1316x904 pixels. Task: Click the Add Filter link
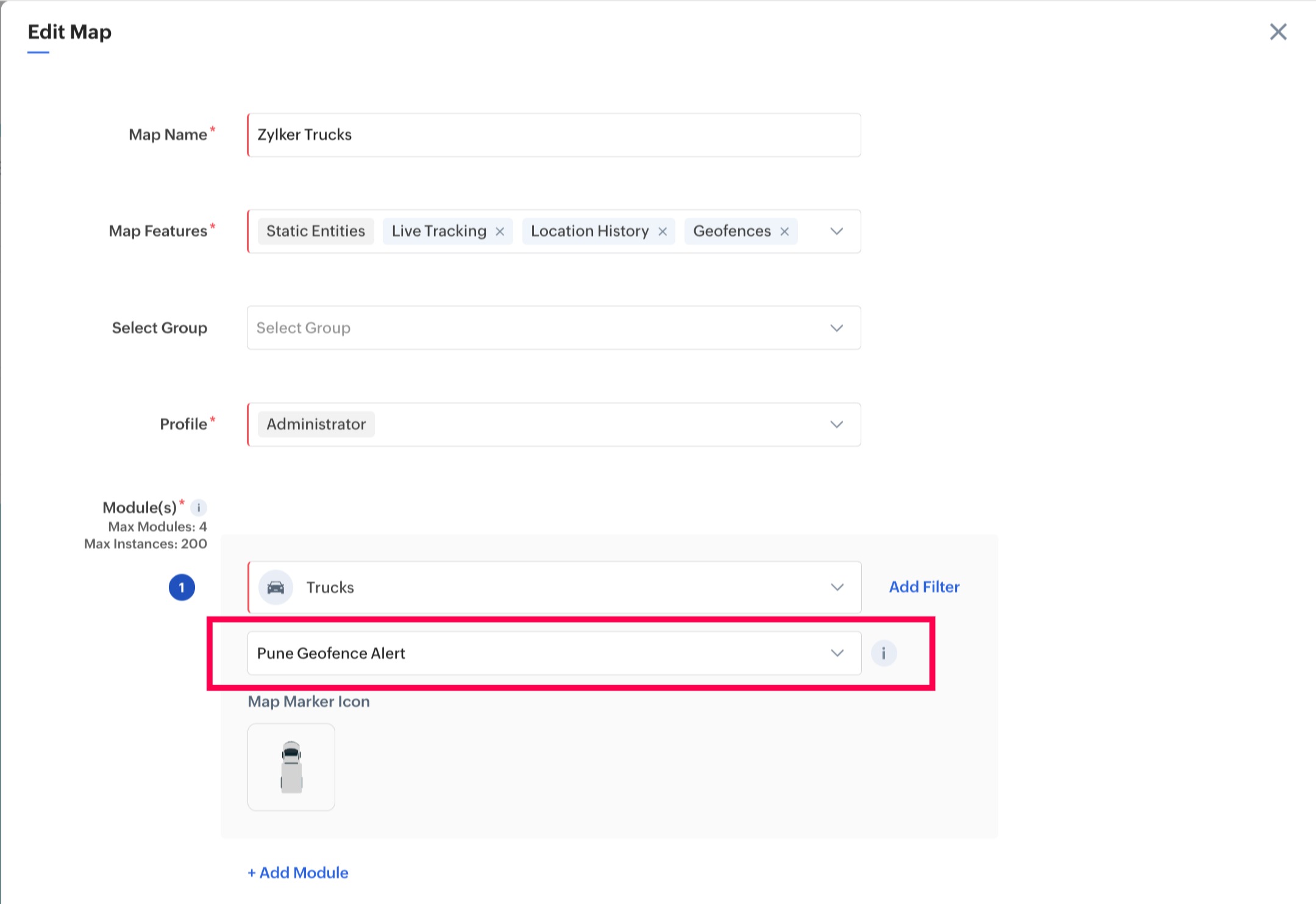coord(923,587)
